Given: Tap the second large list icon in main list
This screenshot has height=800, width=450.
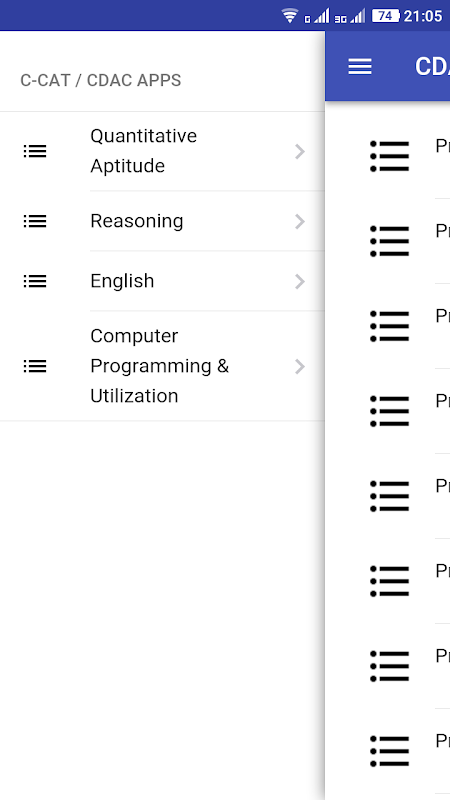Looking at the screenshot, I should point(390,241).
